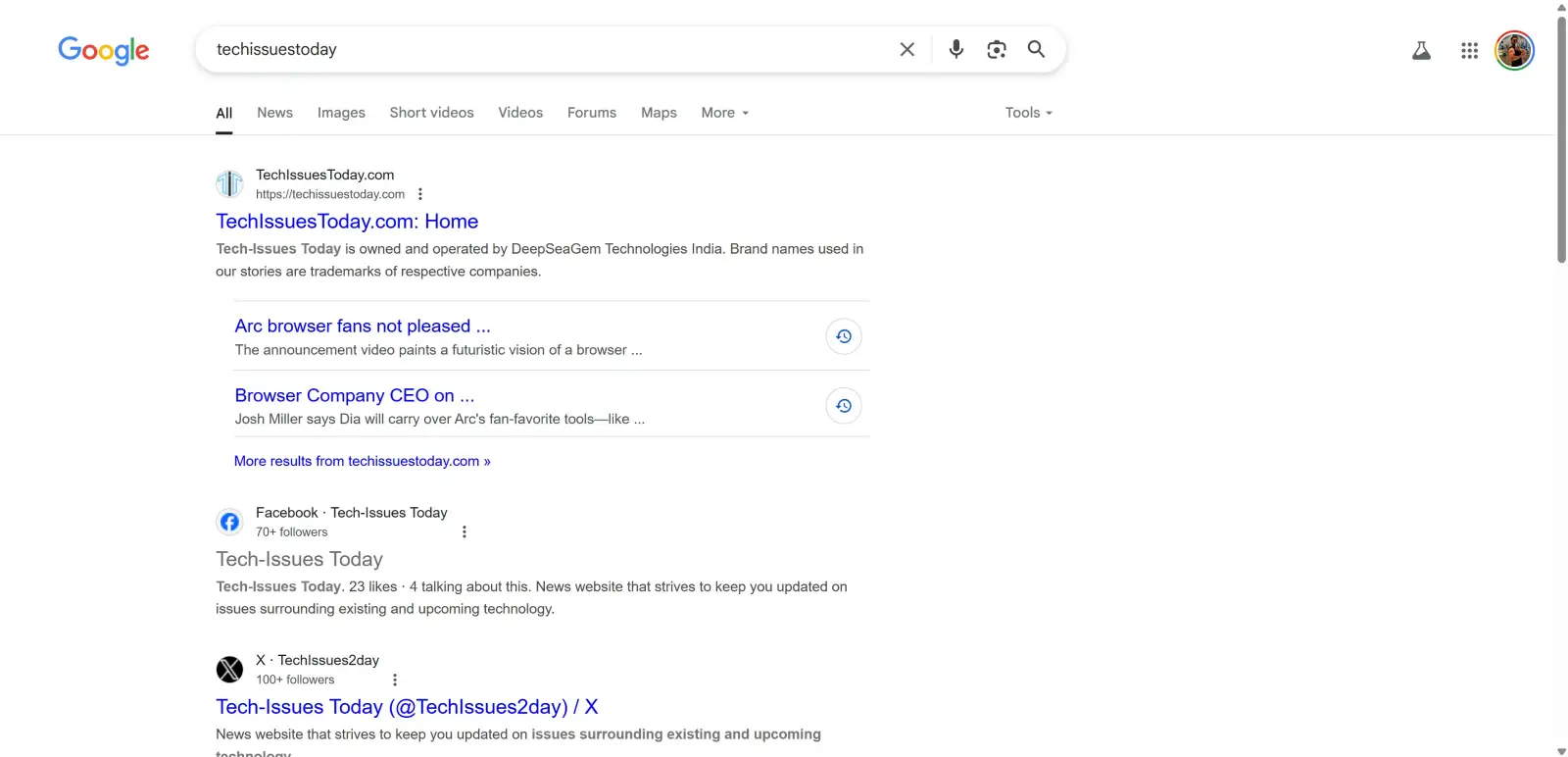Screen dimensions: 1568x757
Task: Open the Google account profile picture
Action: pos(1514,51)
